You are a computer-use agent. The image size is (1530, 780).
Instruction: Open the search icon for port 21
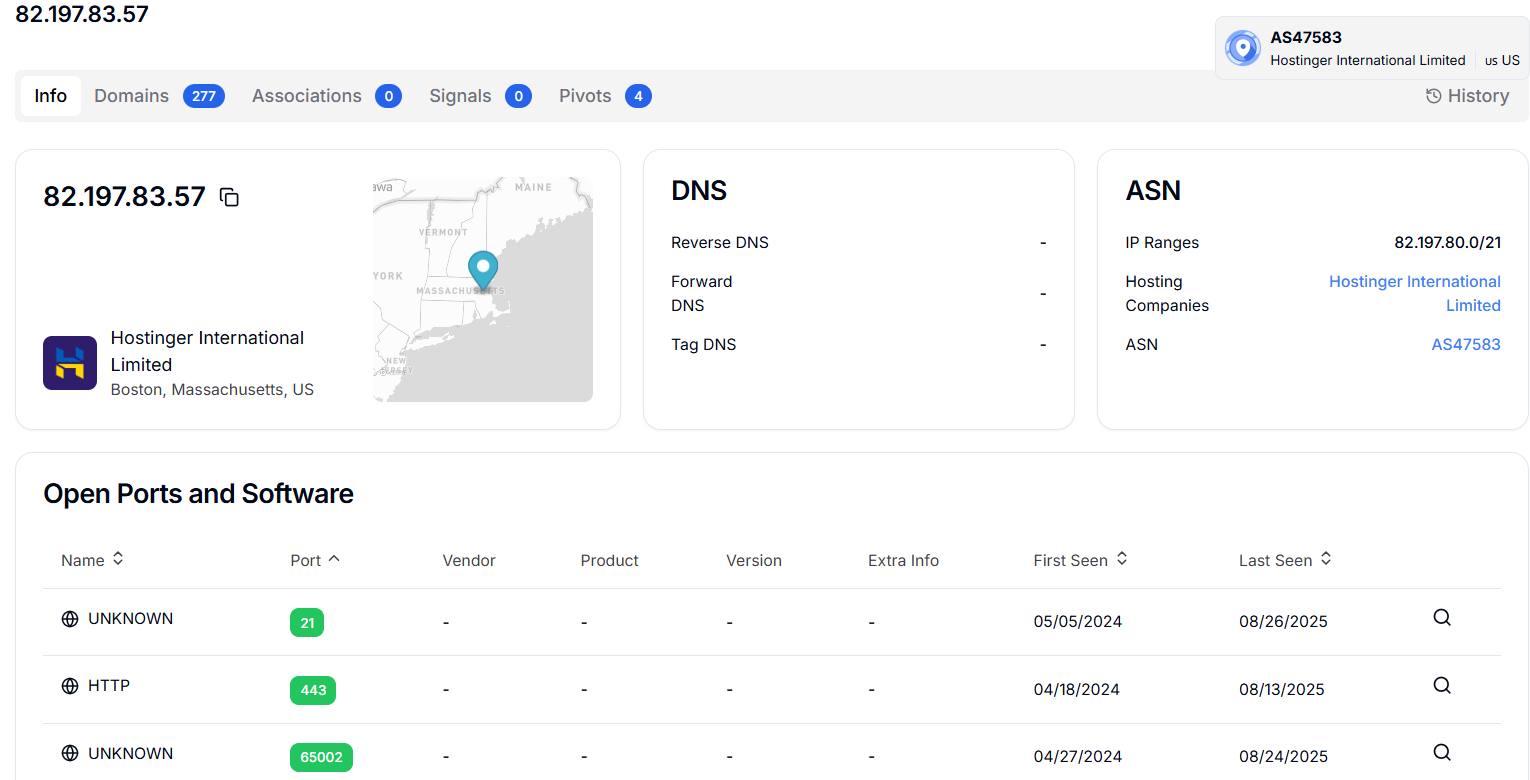coord(1442,618)
